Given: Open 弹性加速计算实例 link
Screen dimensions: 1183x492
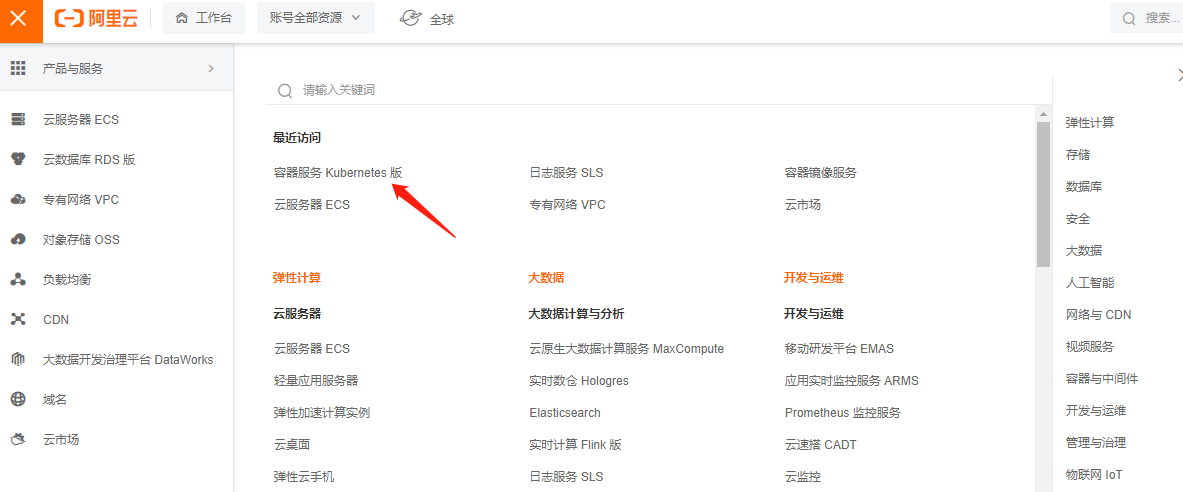Looking at the screenshot, I should tap(321, 413).
